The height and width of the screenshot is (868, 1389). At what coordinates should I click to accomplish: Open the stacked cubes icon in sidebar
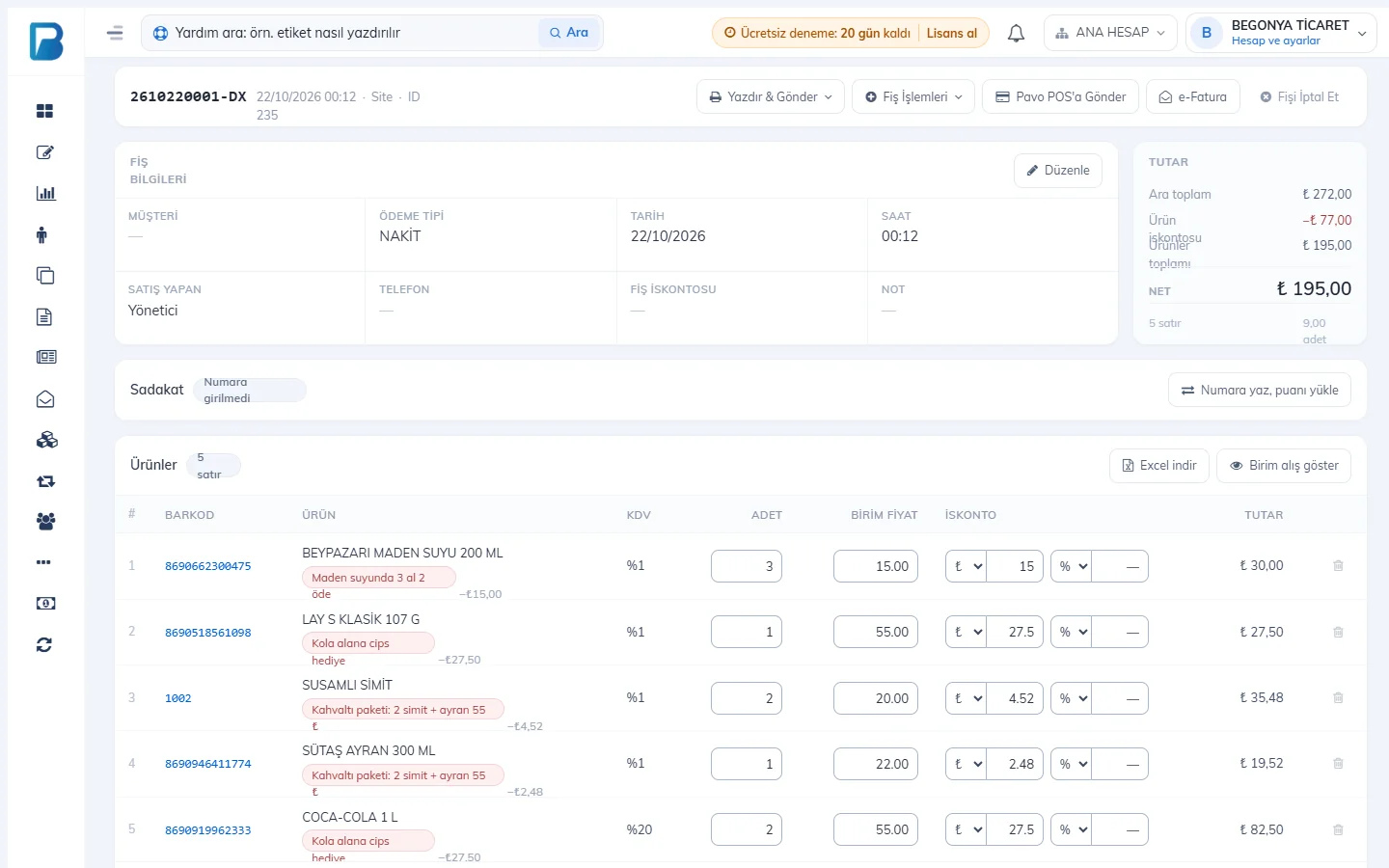coord(46,440)
